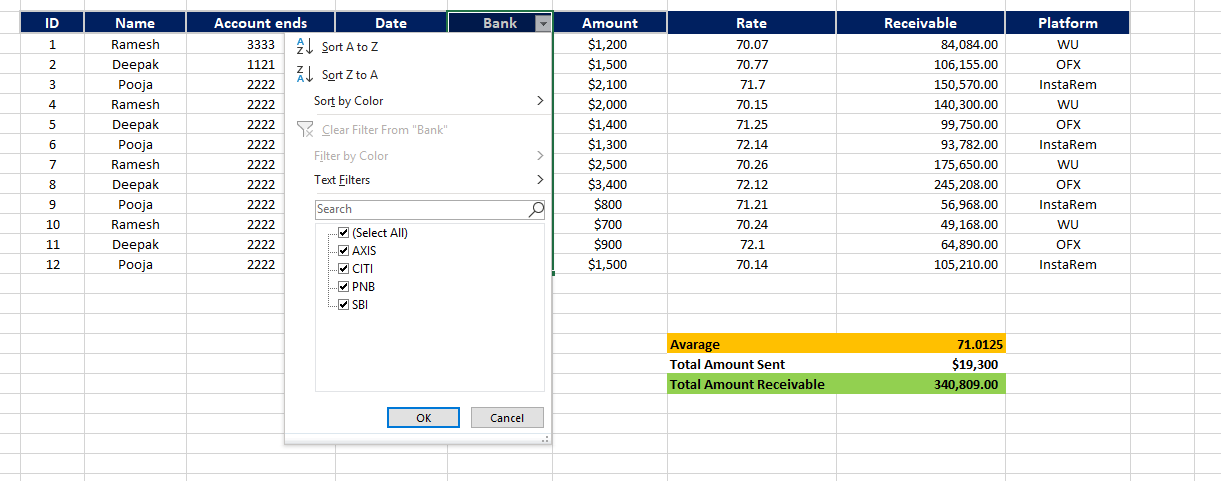Select rate cell 72.14
Screen dimensions: 1221x481
coord(751,144)
